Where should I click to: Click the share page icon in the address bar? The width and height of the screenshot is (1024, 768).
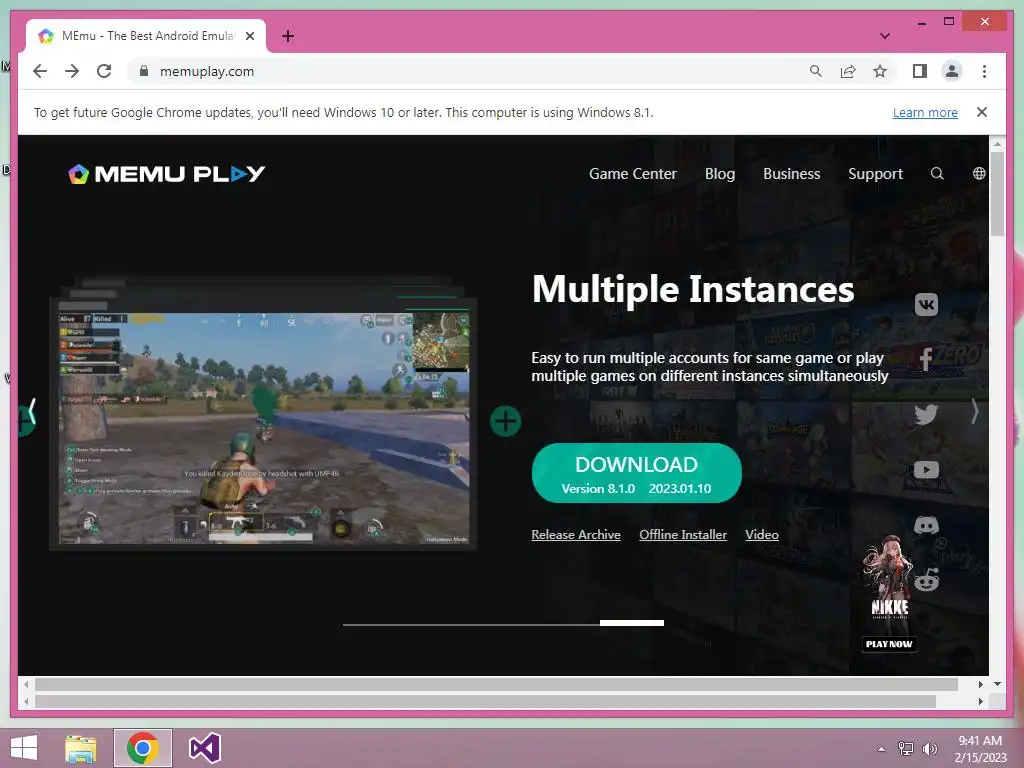(x=848, y=71)
